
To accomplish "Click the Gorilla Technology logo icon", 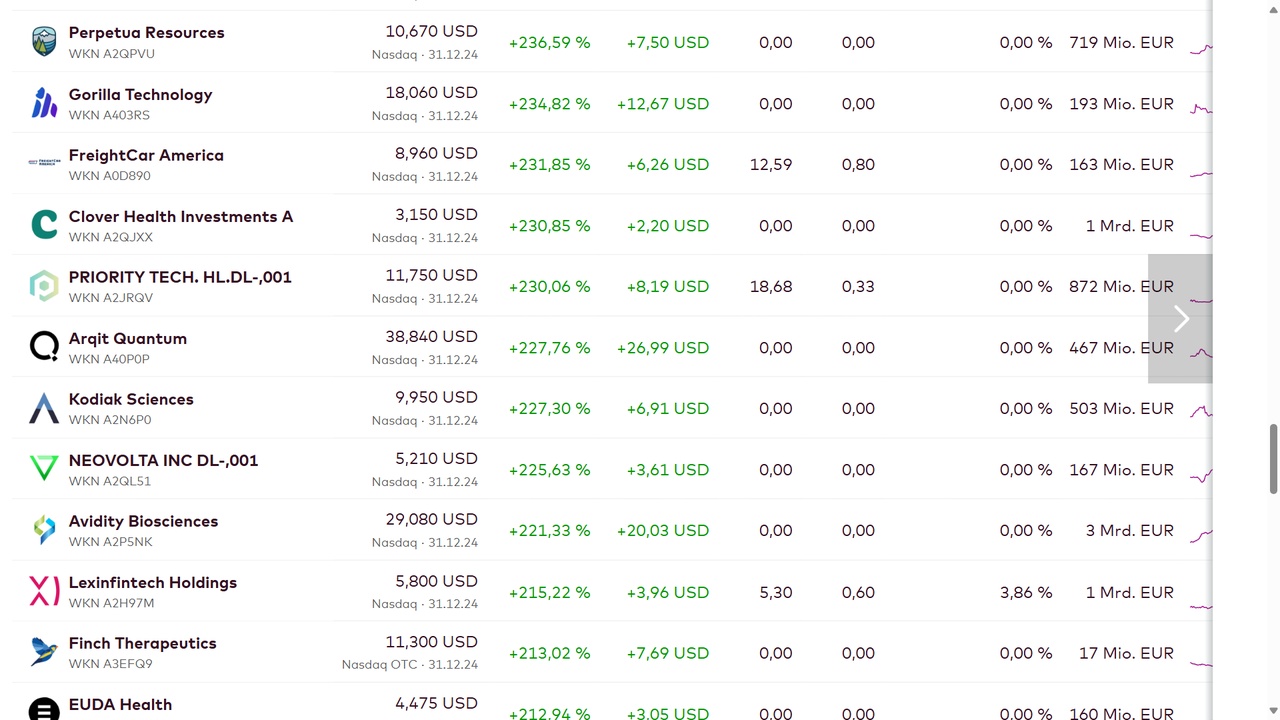I will coord(44,103).
